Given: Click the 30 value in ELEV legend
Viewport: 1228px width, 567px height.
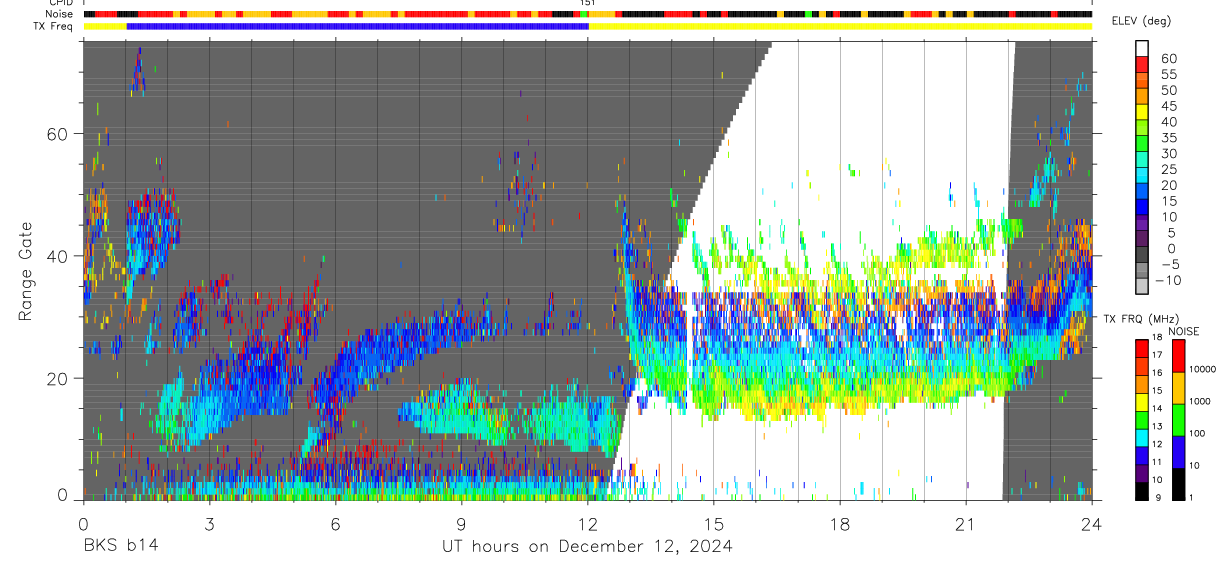Looking at the screenshot, I should (1167, 154).
